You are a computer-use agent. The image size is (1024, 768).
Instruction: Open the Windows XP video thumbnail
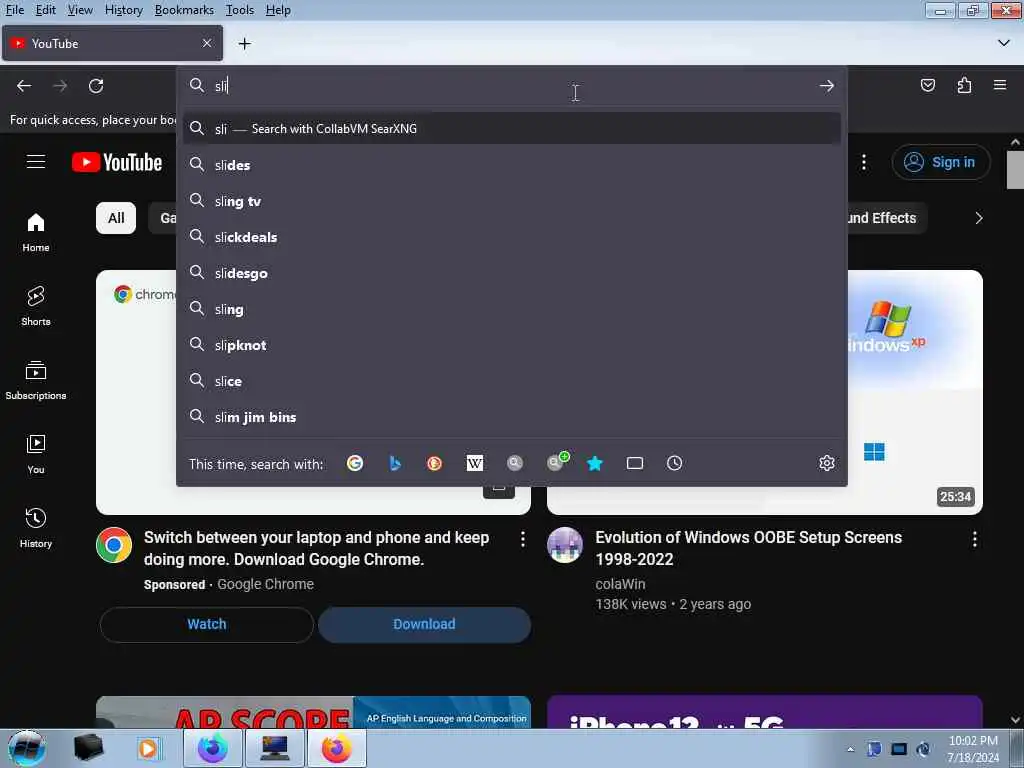[915, 392]
